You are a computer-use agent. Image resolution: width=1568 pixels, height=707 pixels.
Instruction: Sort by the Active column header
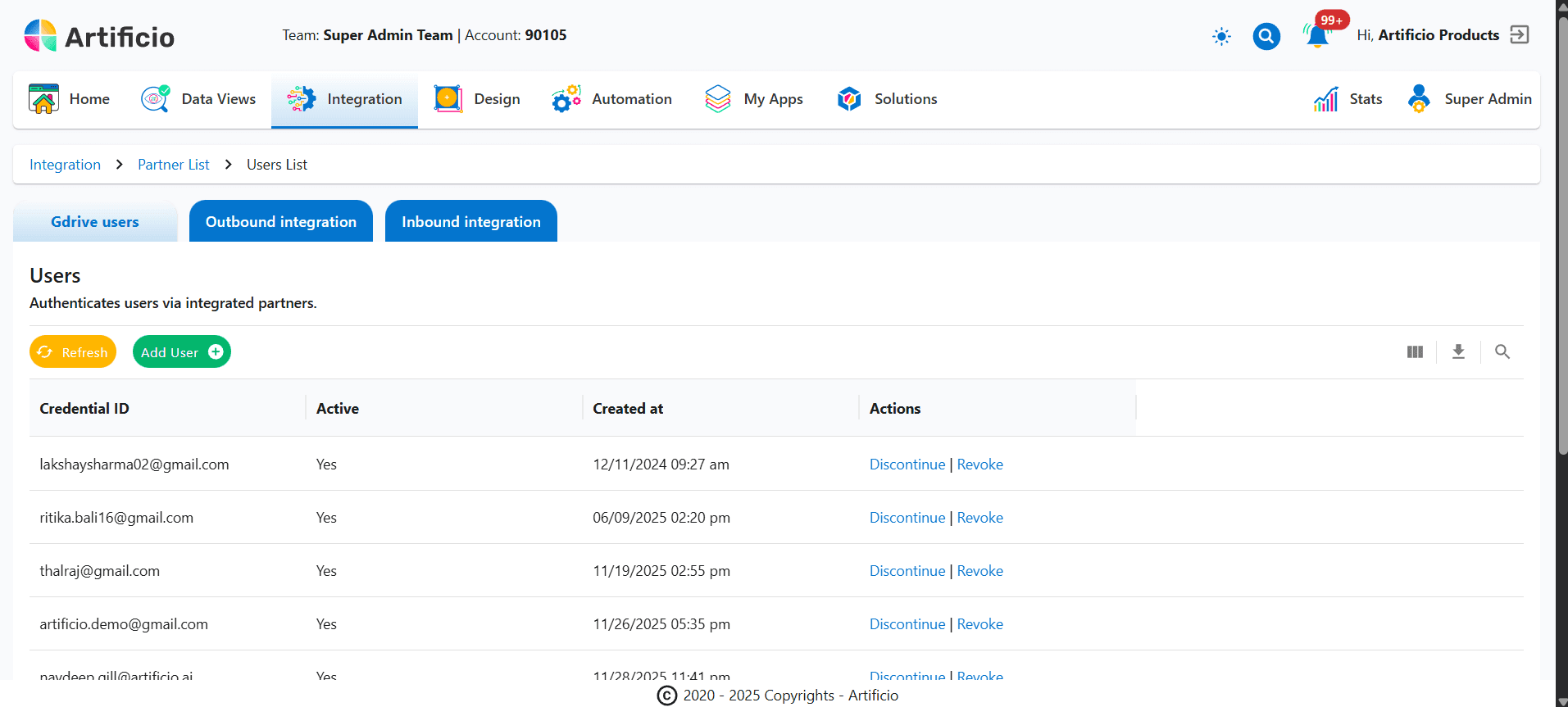coord(338,409)
